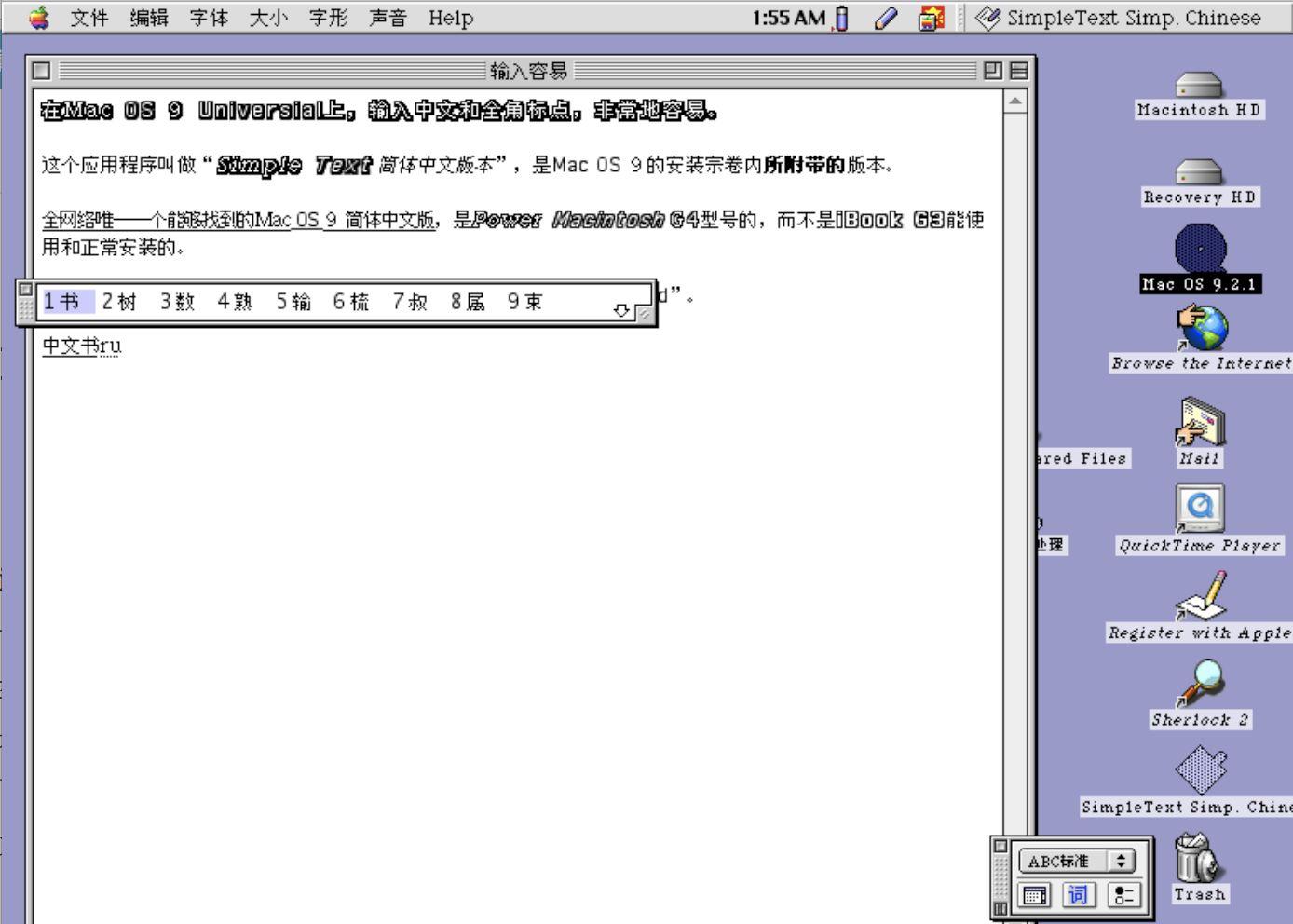Click the clock showing 1:55 AM
Screen dimensions: 1293x924
(x=789, y=18)
